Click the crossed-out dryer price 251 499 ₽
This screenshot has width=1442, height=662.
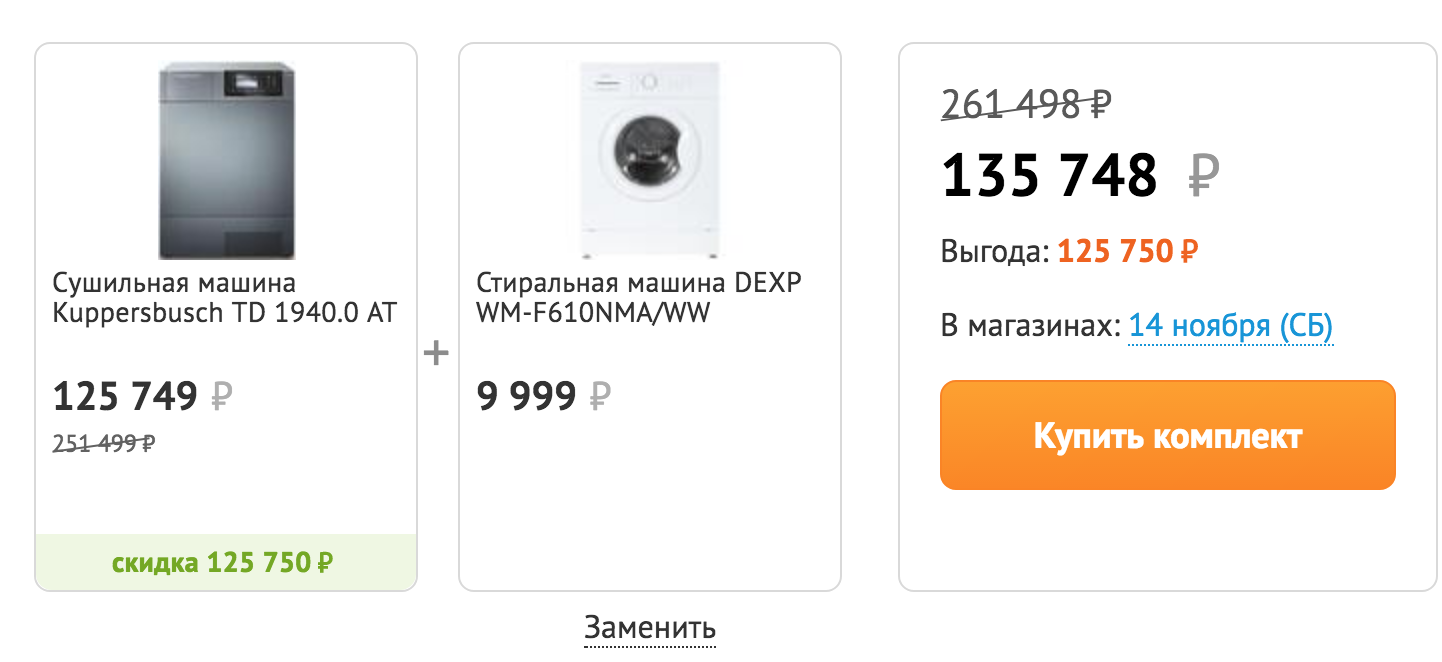coord(104,442)
